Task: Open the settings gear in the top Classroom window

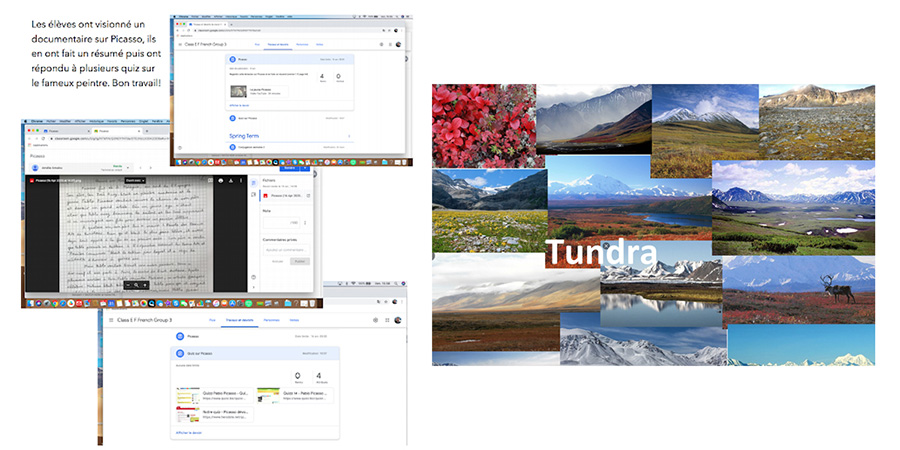Action: pos(382,44)
